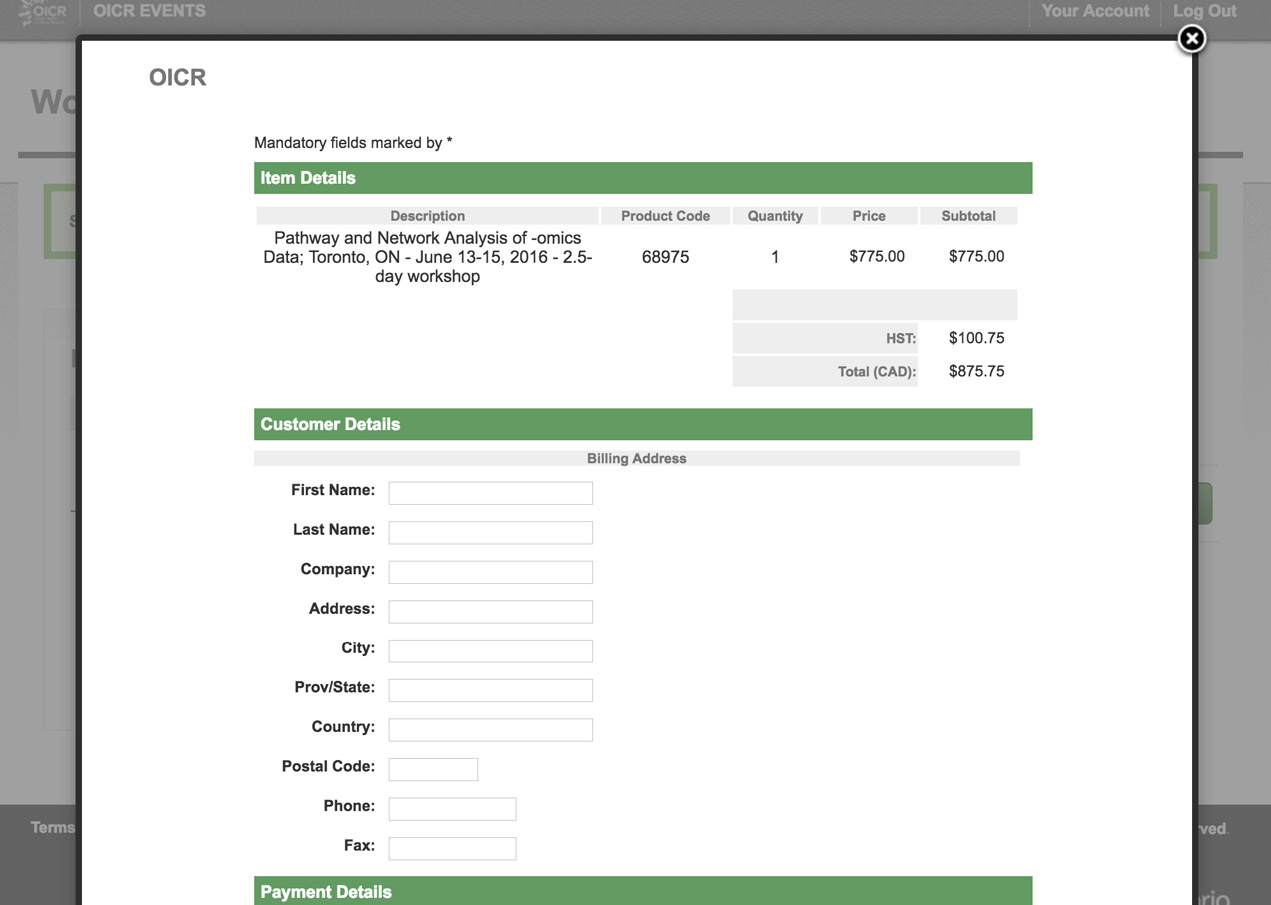Select the Company text box
The image size is (1271, 905).
point(490,572)
